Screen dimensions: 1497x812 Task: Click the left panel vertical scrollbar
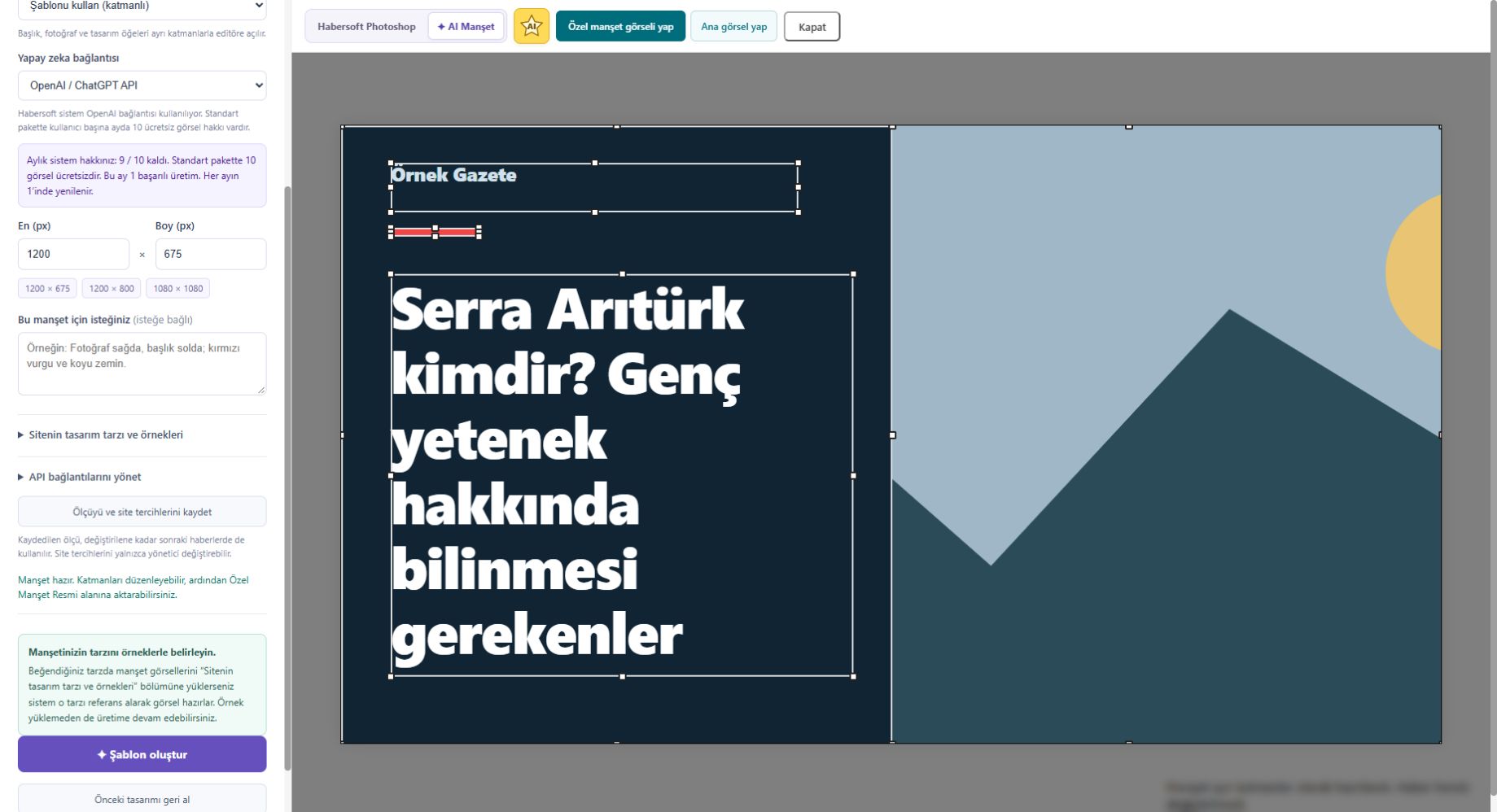[287, 478]
